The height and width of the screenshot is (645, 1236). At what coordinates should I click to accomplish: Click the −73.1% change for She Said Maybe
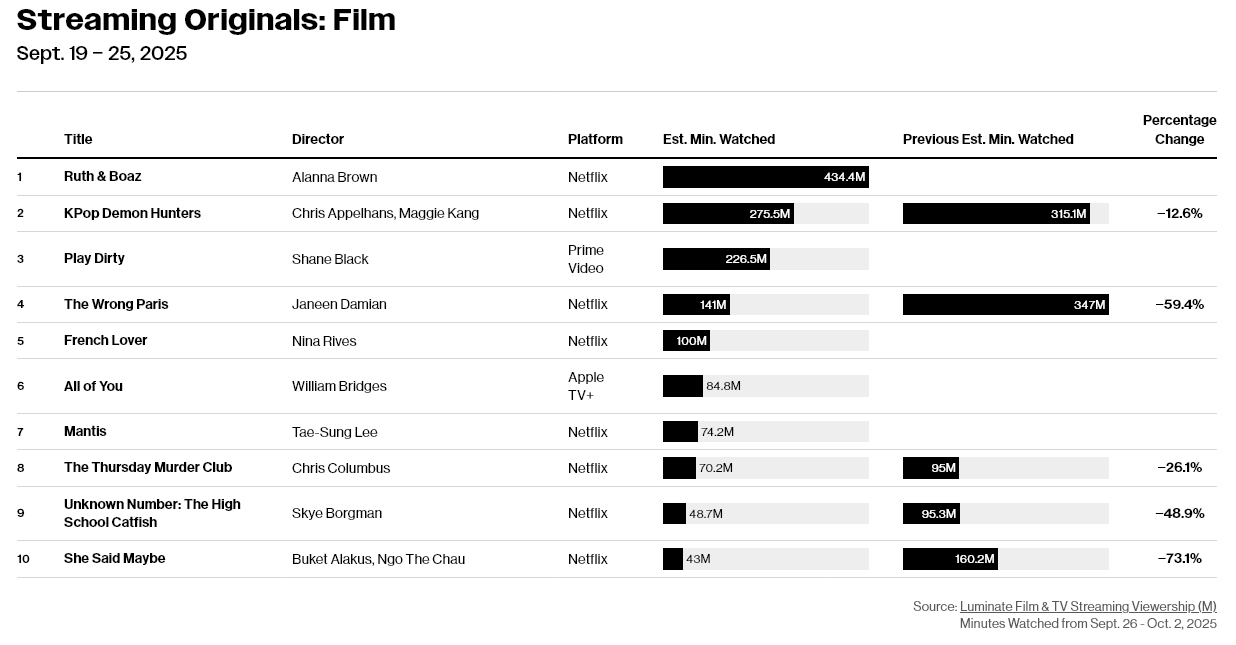pos(1180,559)
